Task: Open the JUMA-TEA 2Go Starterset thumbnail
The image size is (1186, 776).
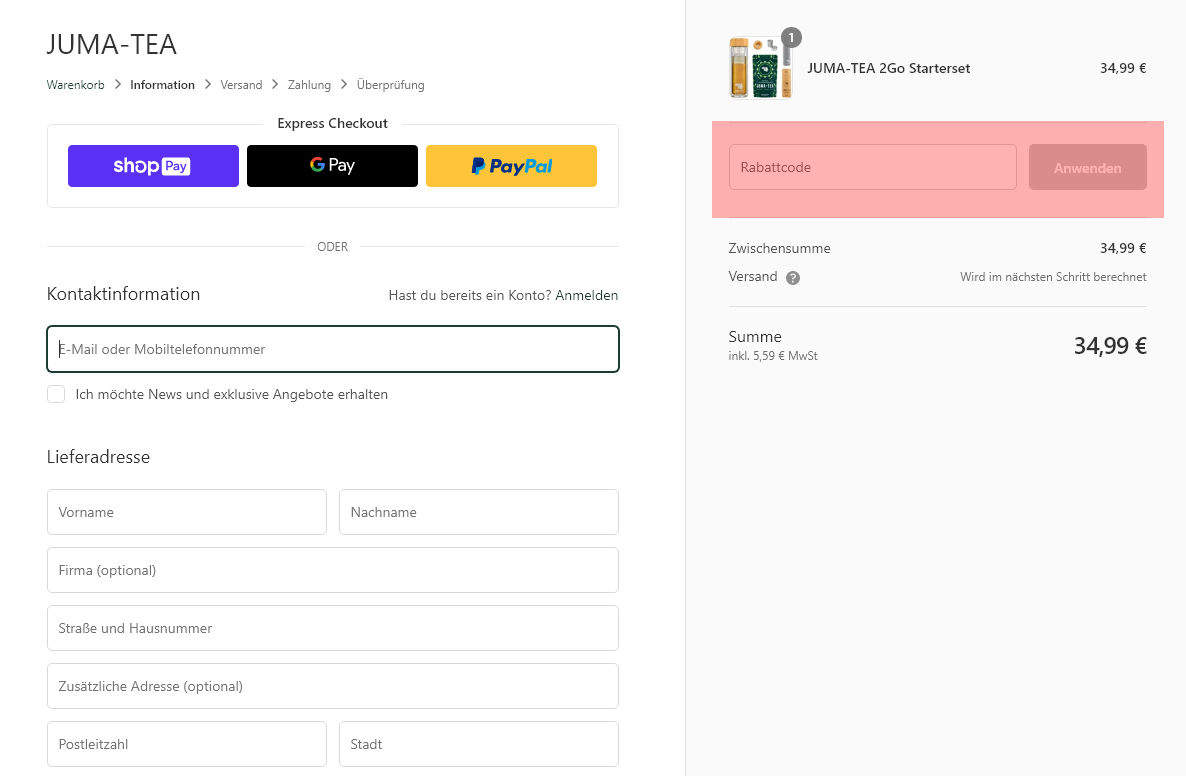Action: [x=760, y=68]
